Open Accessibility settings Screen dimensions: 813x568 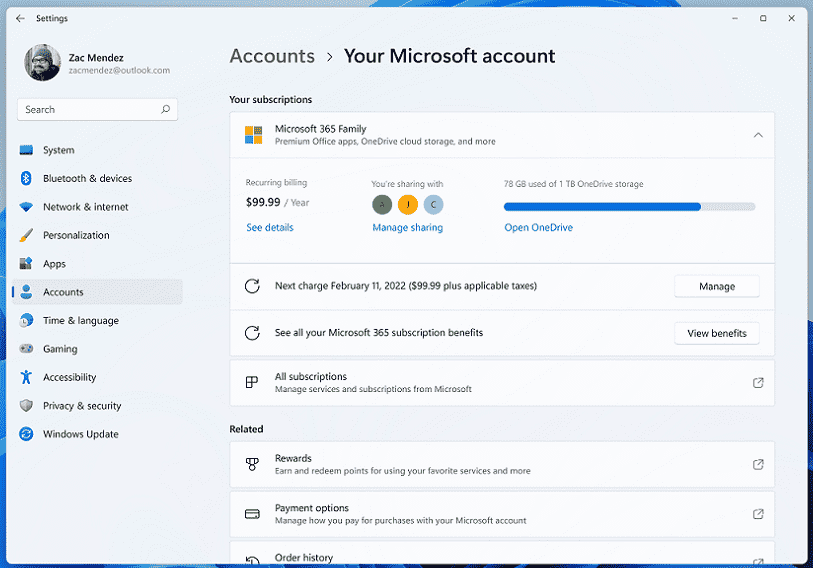click(x=97, y=378)
